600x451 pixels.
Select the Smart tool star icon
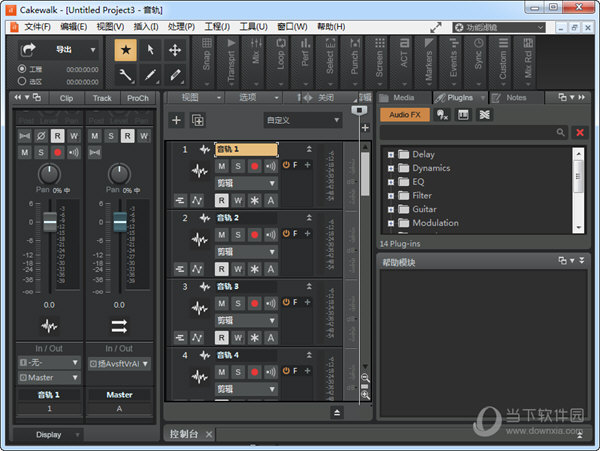pos(126,50)
